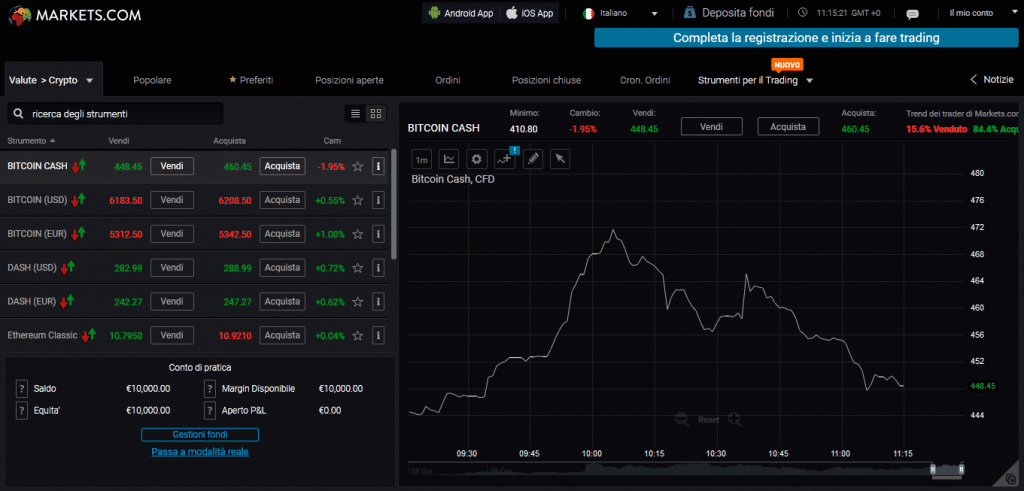Show help for Aperto P&L
Viewport: 1024px width, 491px height.
(210, 410)
